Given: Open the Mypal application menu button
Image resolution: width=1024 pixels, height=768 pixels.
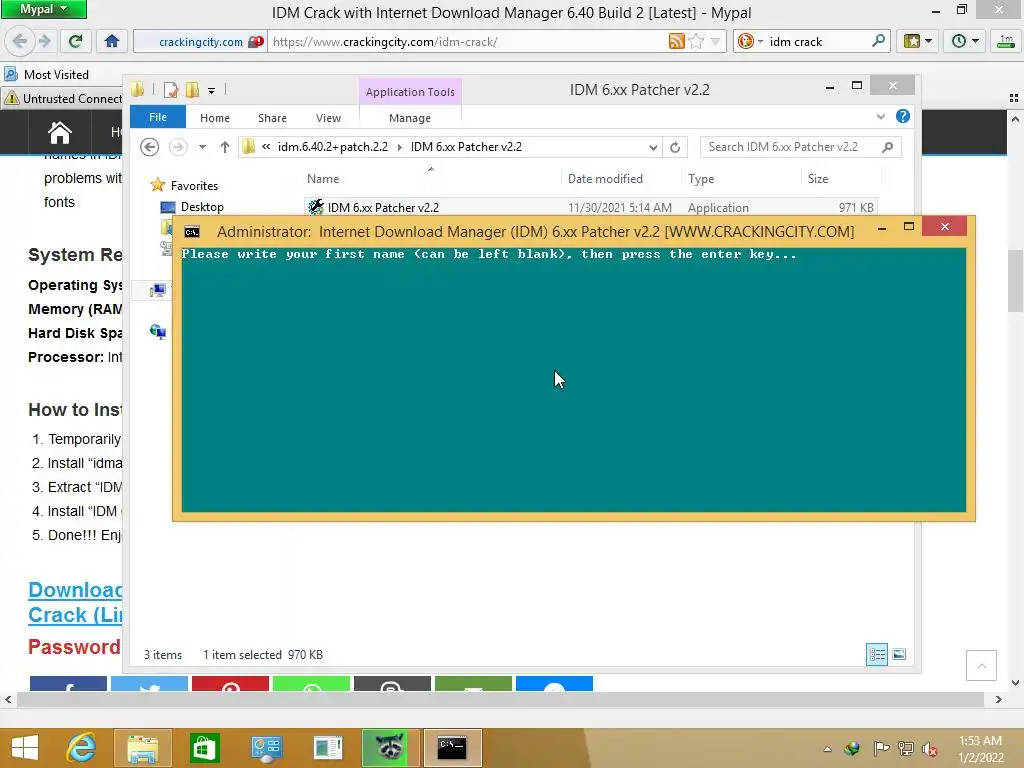Looking at the screenshot, I should point(43,9).
